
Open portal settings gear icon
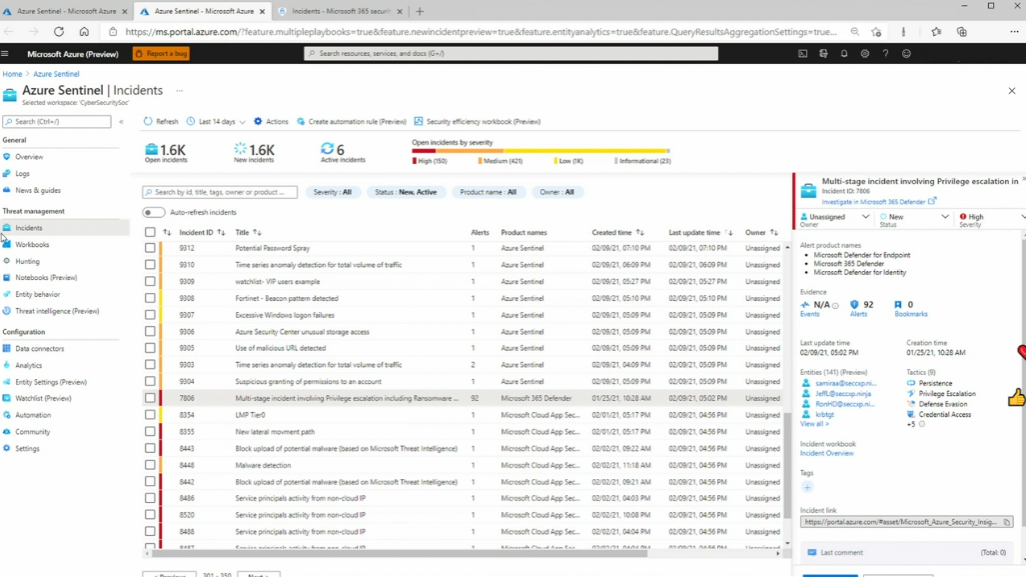tap(864, 54)
